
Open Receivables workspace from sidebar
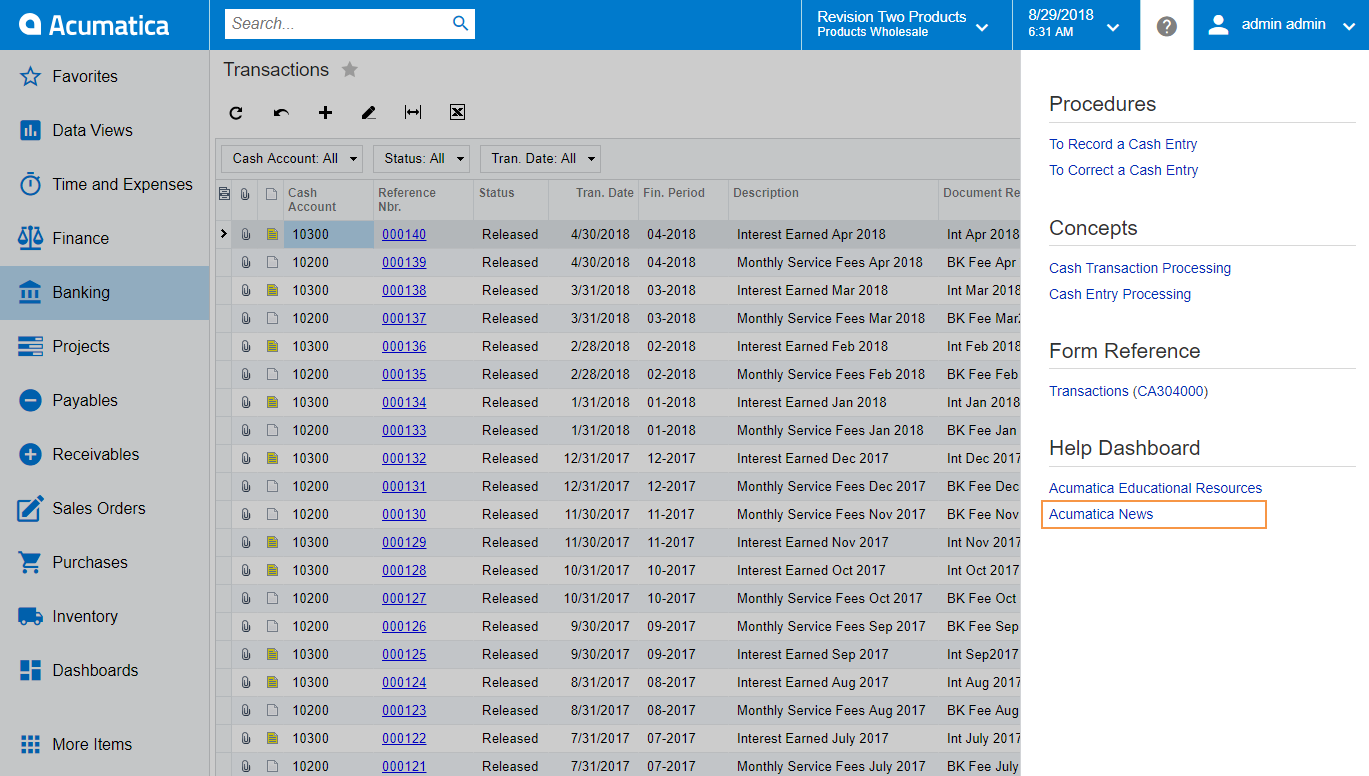[95, 454]
